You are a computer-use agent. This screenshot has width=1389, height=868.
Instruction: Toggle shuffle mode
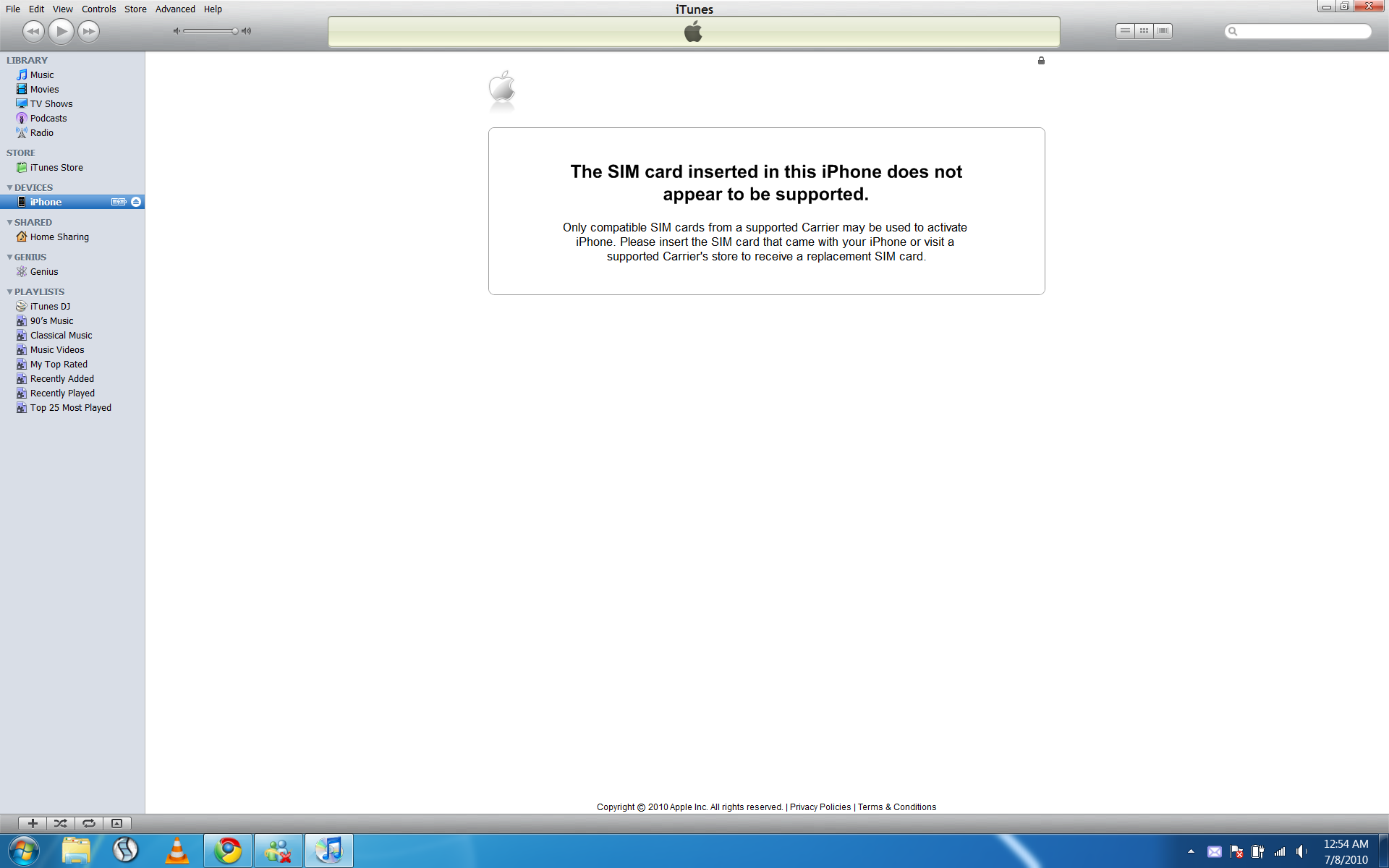click(61, 823)
